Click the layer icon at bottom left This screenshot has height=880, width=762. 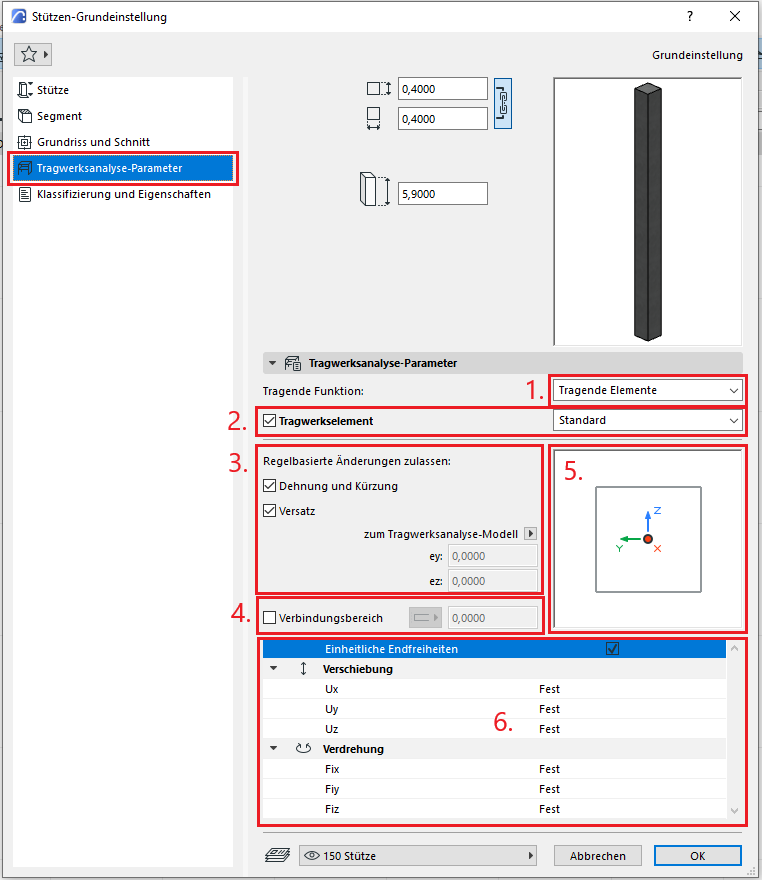[277, 855]
